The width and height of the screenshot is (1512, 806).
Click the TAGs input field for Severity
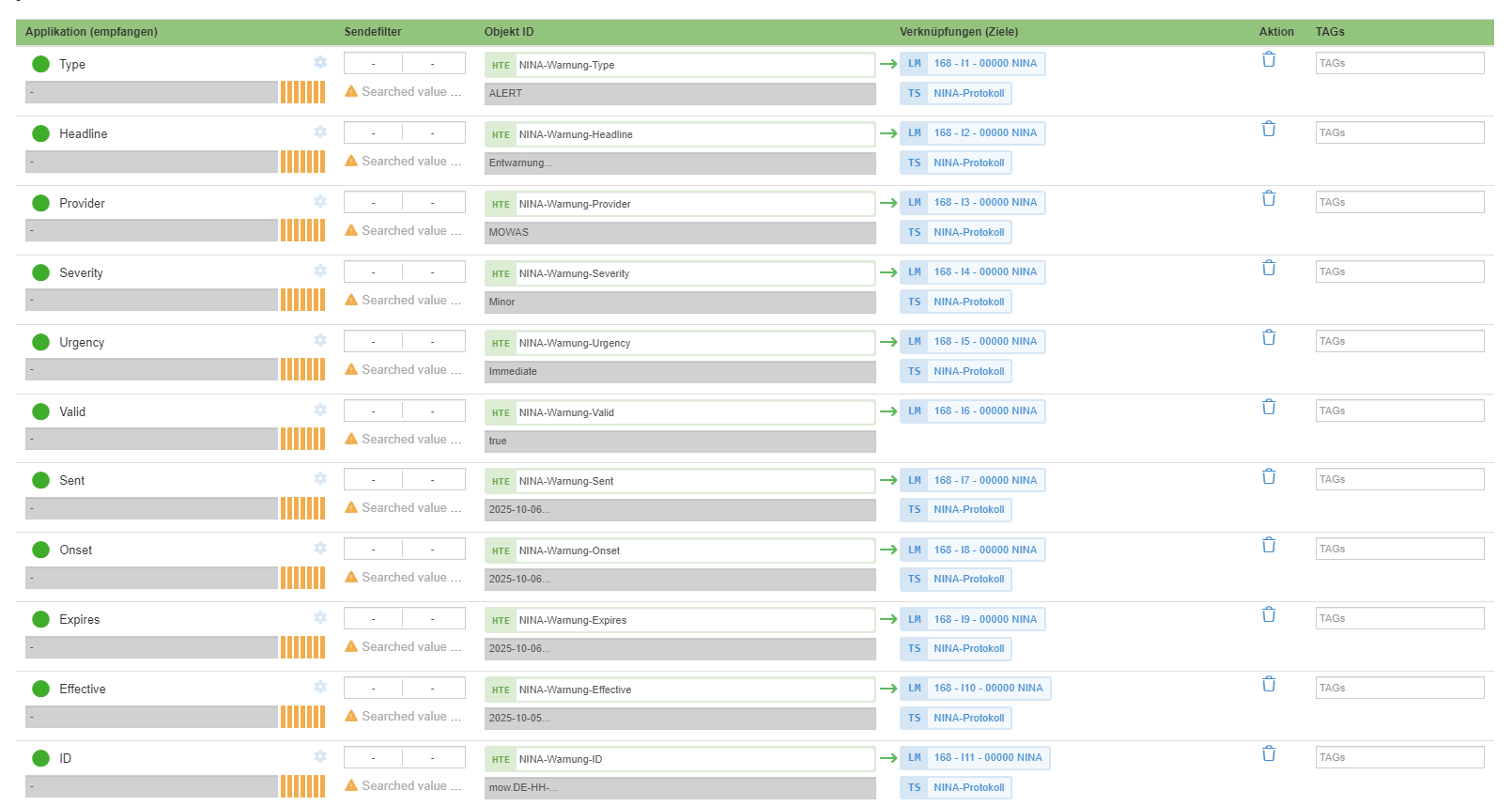pyautogui.click(x=1399, y=271)
